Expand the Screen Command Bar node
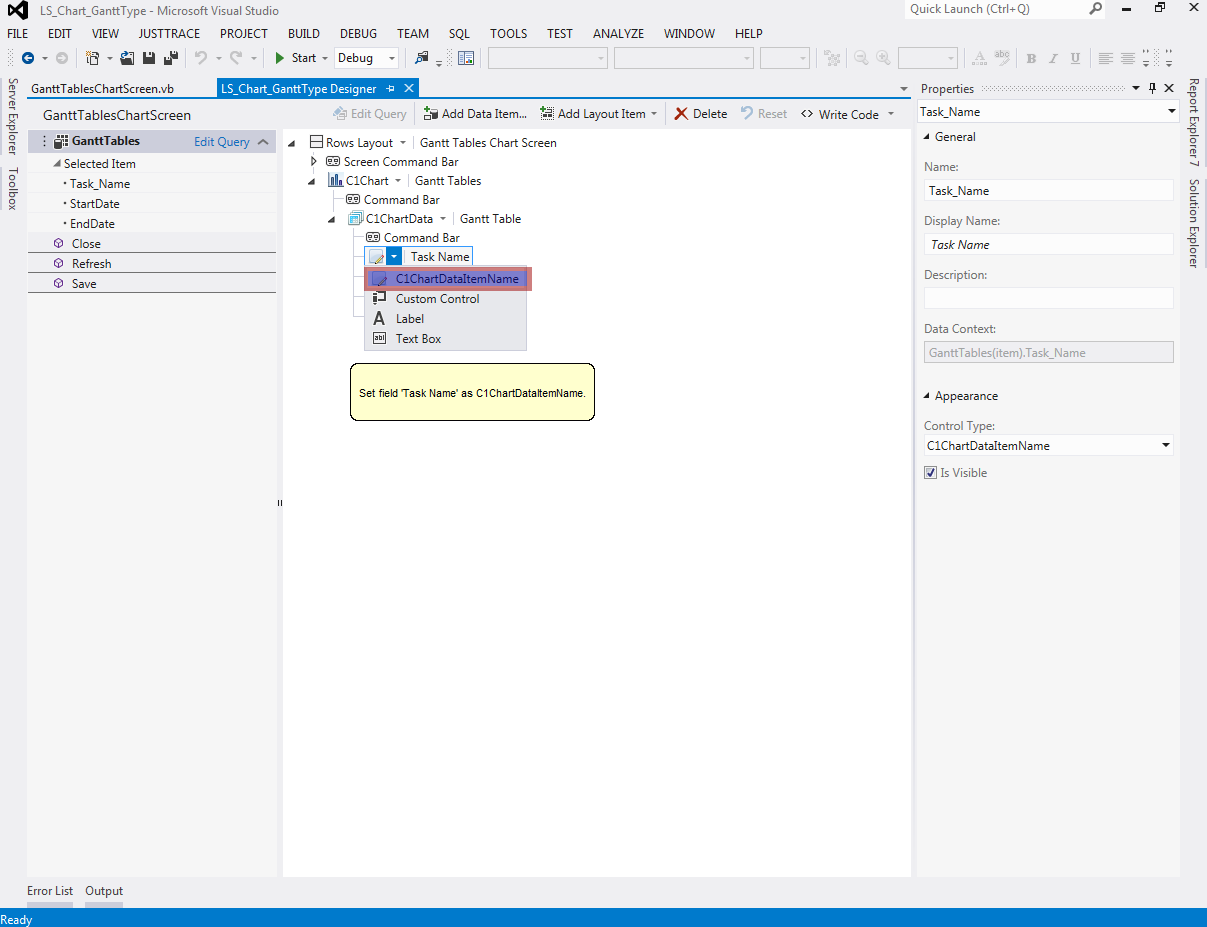1207x927 pixels. (313, 162)
